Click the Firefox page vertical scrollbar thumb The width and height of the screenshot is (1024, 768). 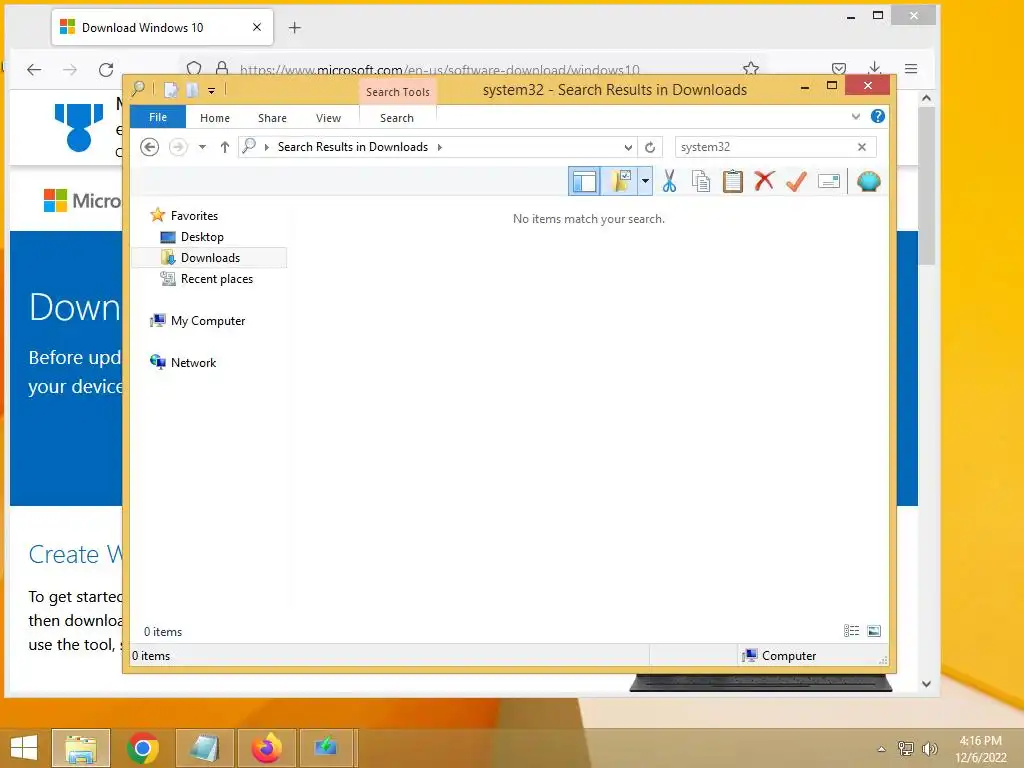[926, 186]
